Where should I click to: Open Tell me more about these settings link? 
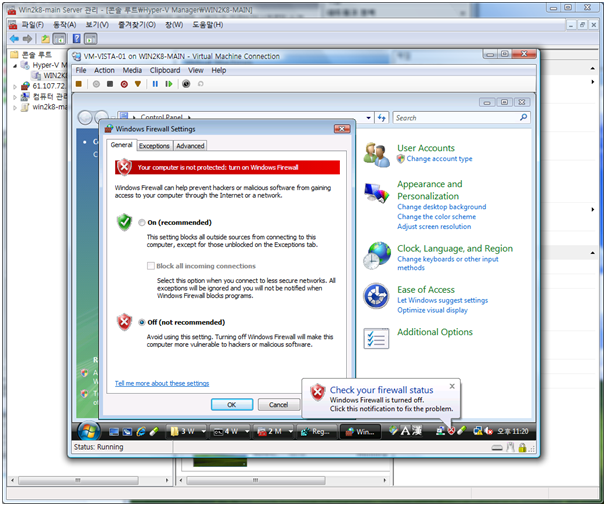coord(162,383)
